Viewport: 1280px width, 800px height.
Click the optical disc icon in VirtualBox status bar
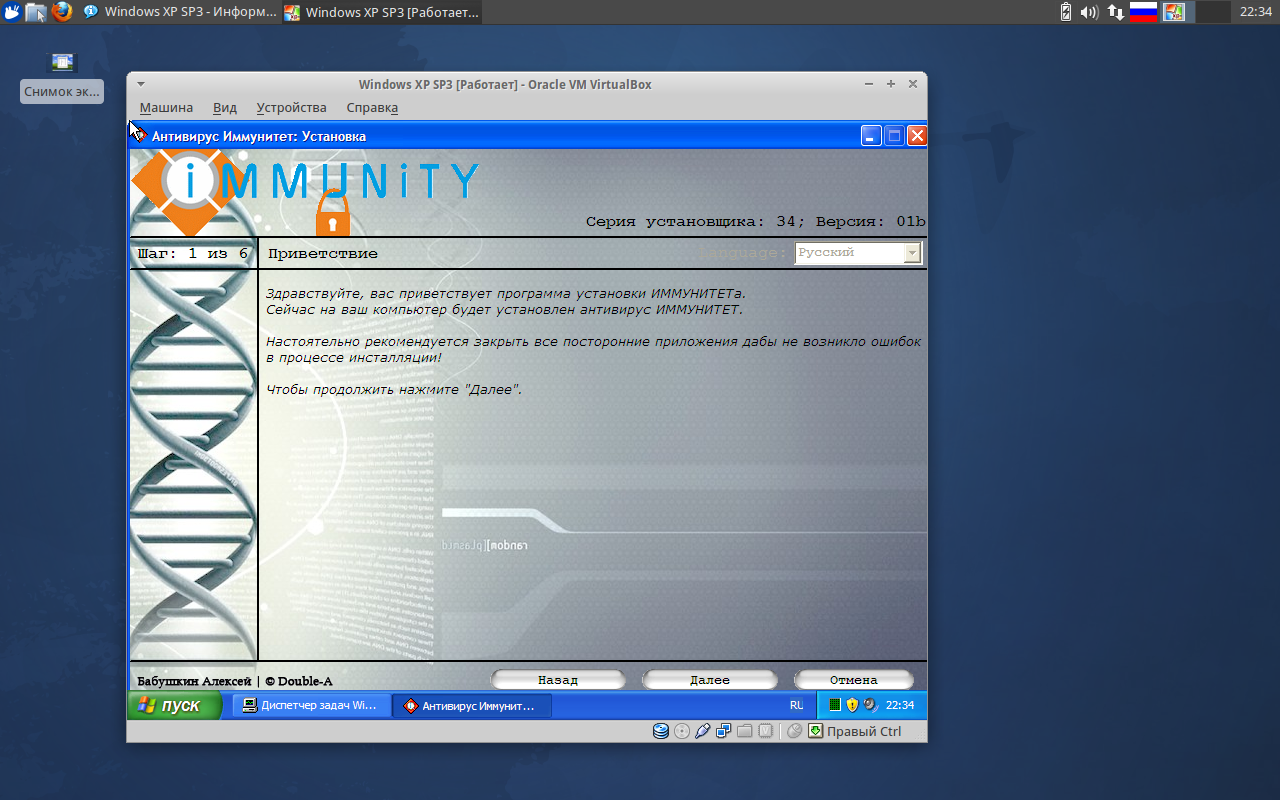[682, 731]
